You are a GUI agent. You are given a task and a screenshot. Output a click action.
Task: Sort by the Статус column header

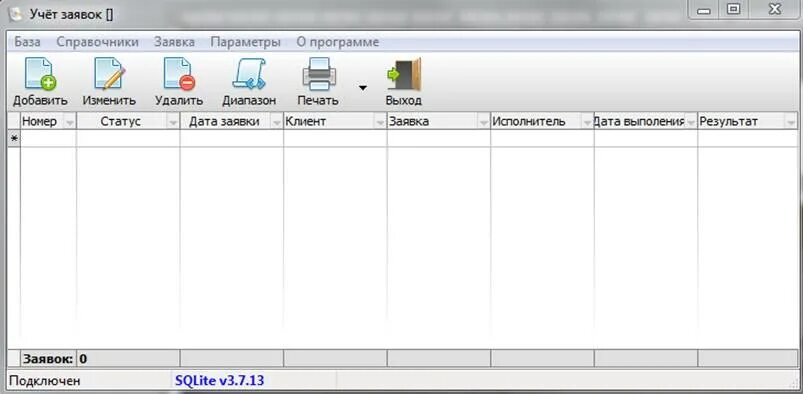coord(120,122)
